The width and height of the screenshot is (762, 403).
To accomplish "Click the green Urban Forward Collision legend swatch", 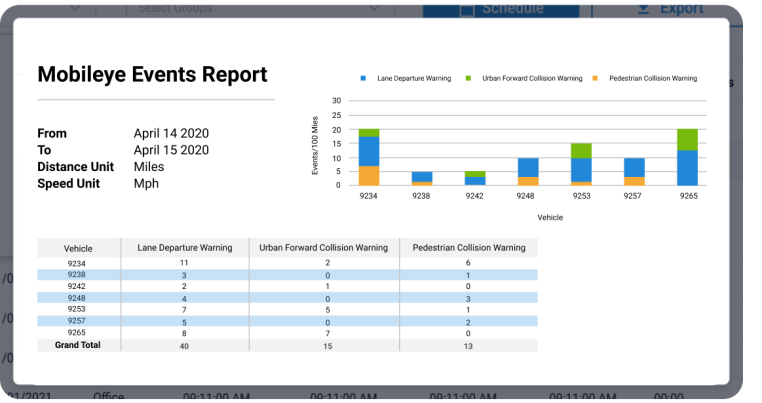I will pyautogui.click(x=468, y=78).
